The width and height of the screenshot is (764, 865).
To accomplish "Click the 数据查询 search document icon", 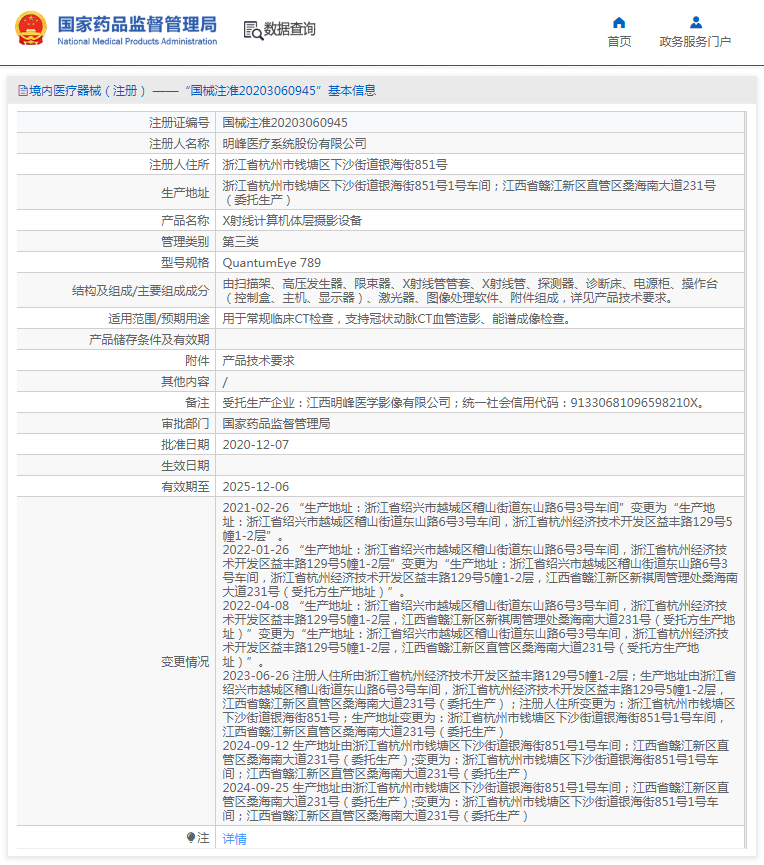I will click(x=253, y=30).
